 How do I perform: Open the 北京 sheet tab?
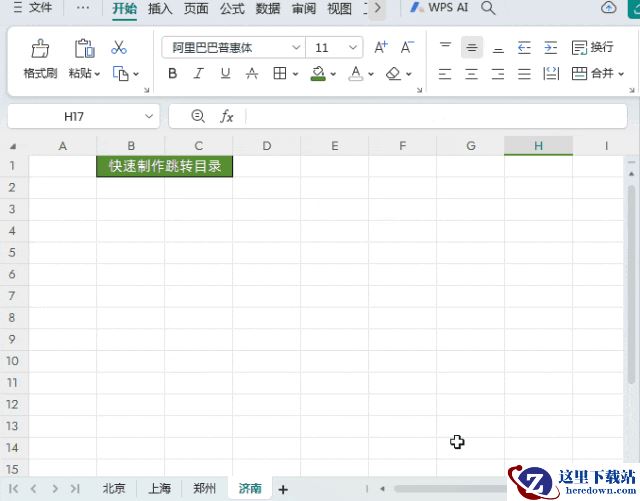pyautogui.click(x=114, y=488)
